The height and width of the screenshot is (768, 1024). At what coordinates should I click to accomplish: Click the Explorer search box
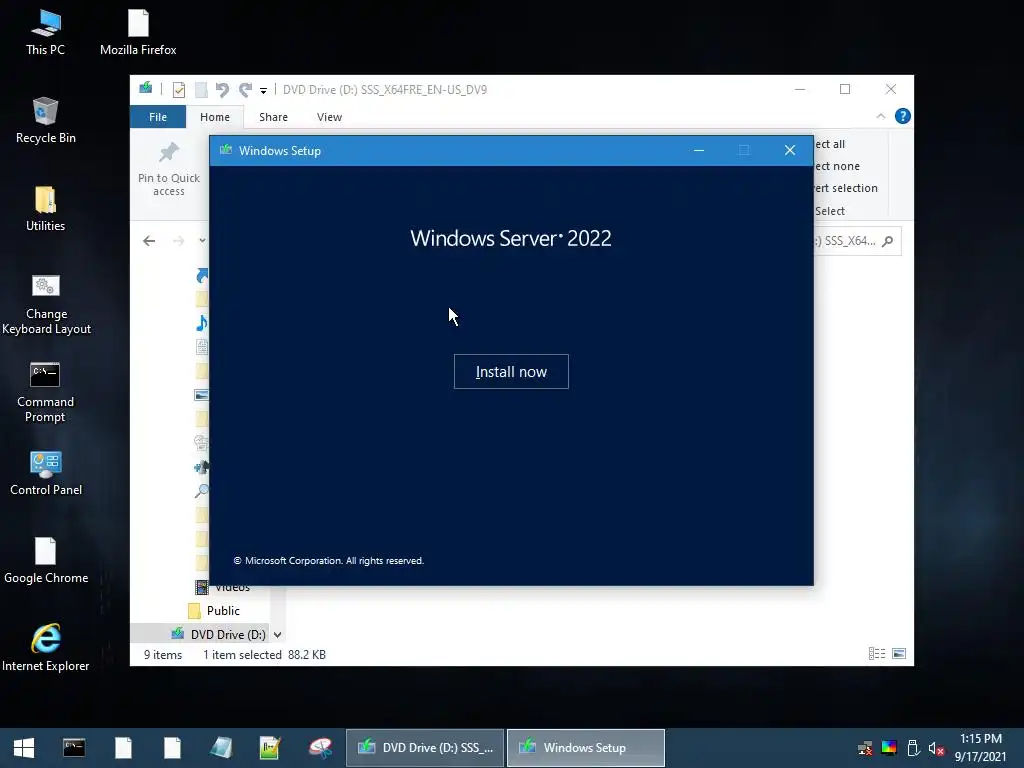coord(857,241)
